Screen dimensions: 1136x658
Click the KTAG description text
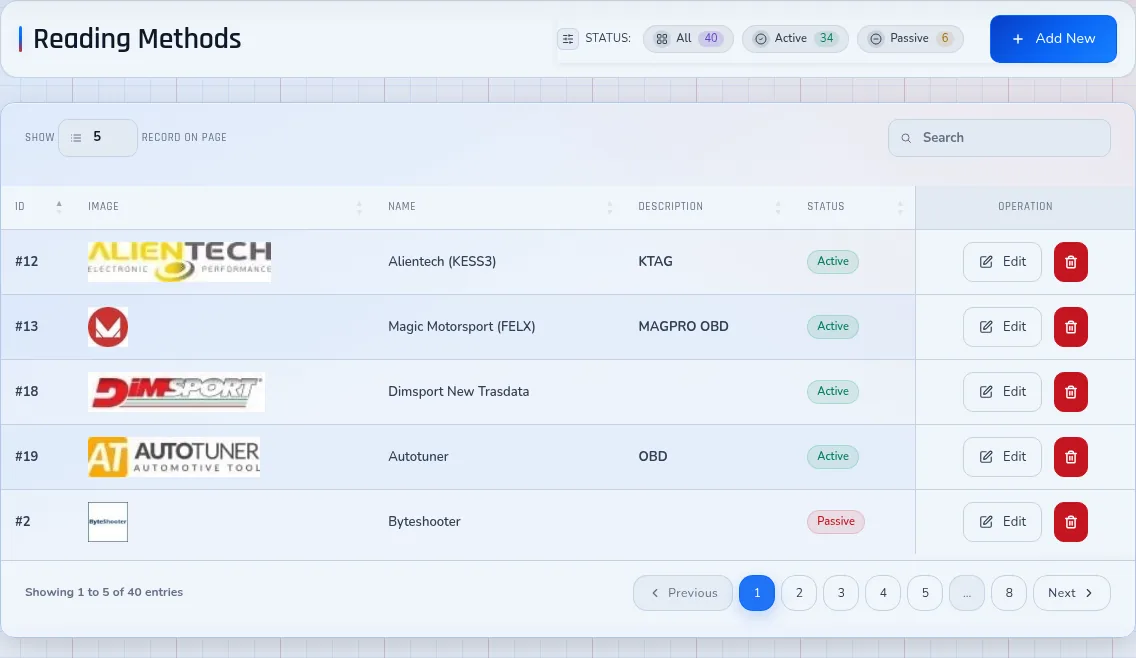[x=656, y=262]
